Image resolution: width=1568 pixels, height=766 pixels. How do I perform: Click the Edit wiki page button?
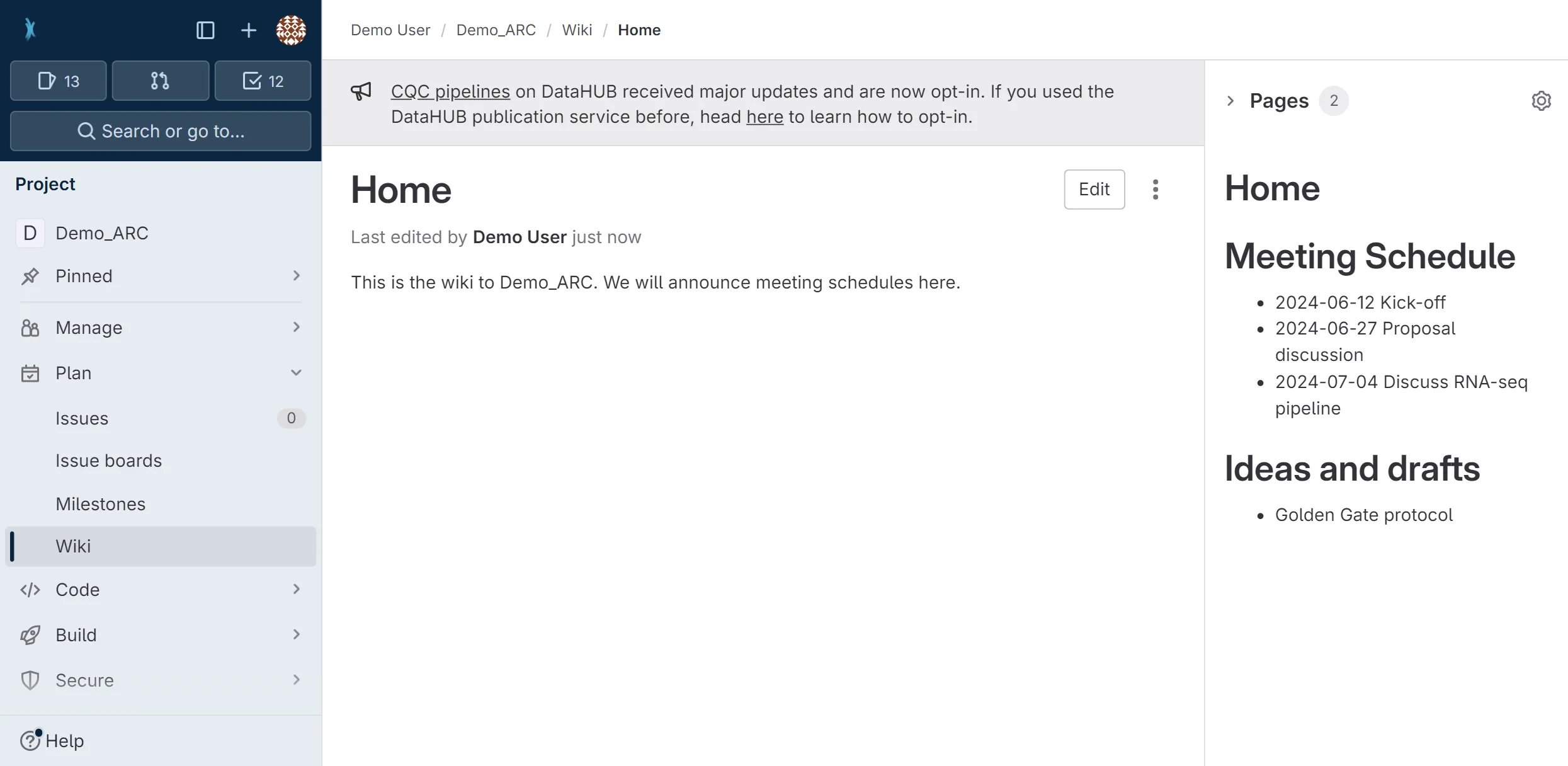1094,190
